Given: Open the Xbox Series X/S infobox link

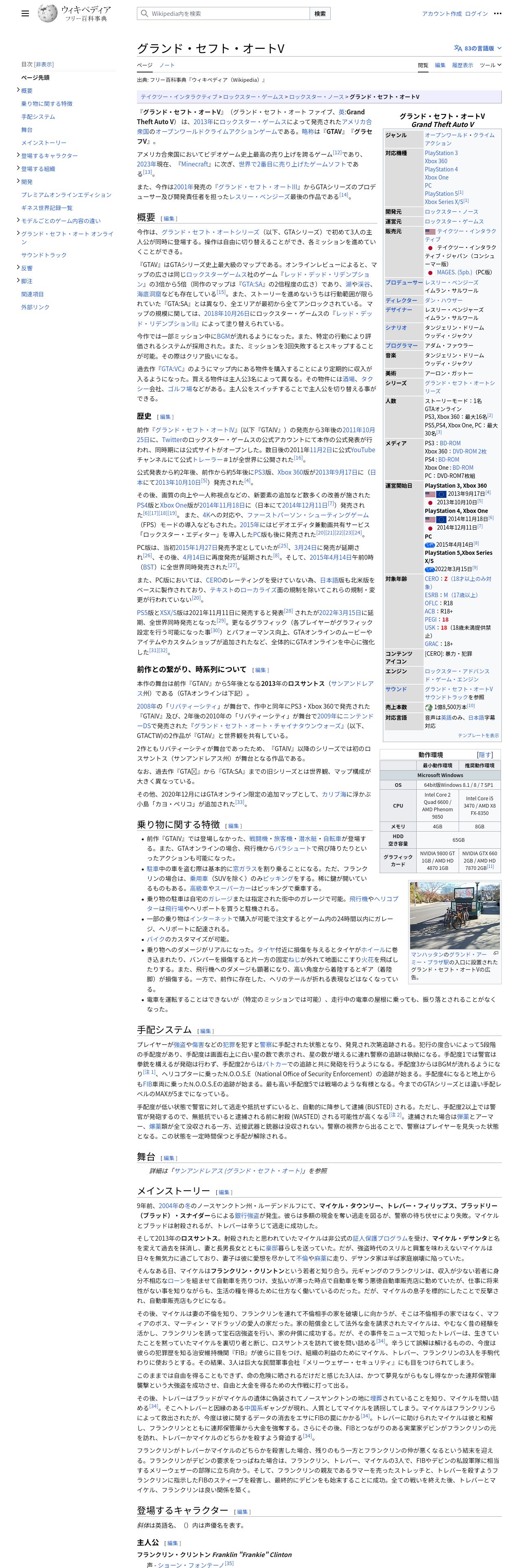Looking at the screenshot, I should [x=443, y=201].
